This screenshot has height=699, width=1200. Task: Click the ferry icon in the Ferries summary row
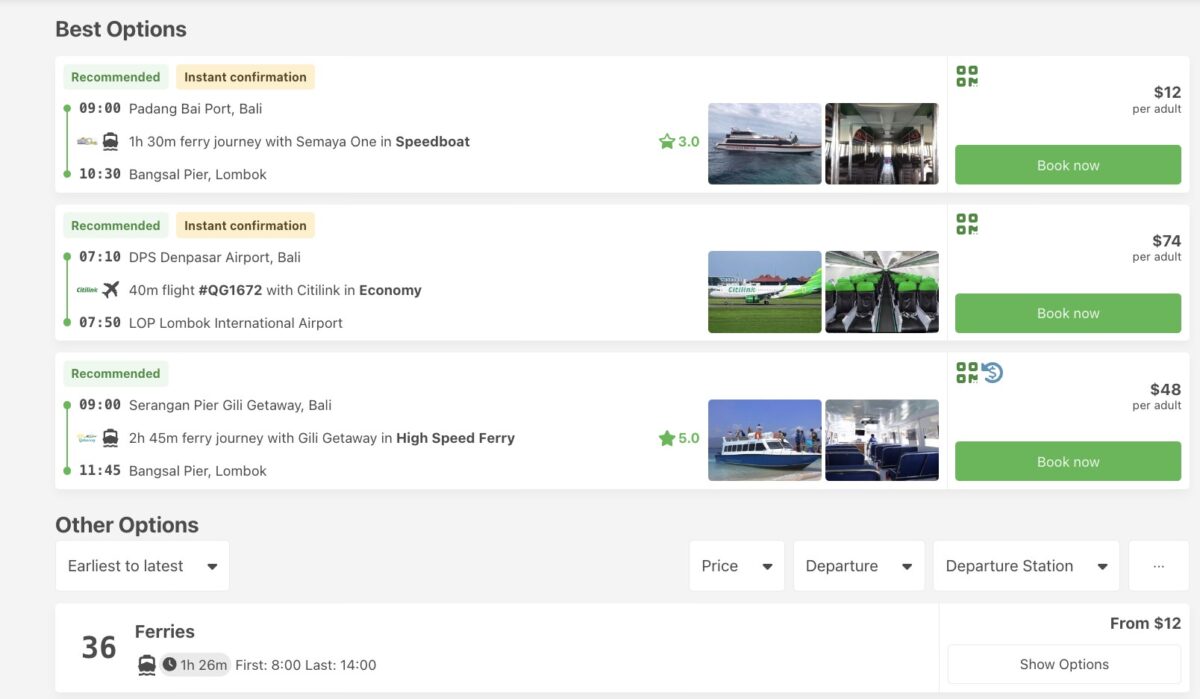pyautogui.click(x=144, y=664)
